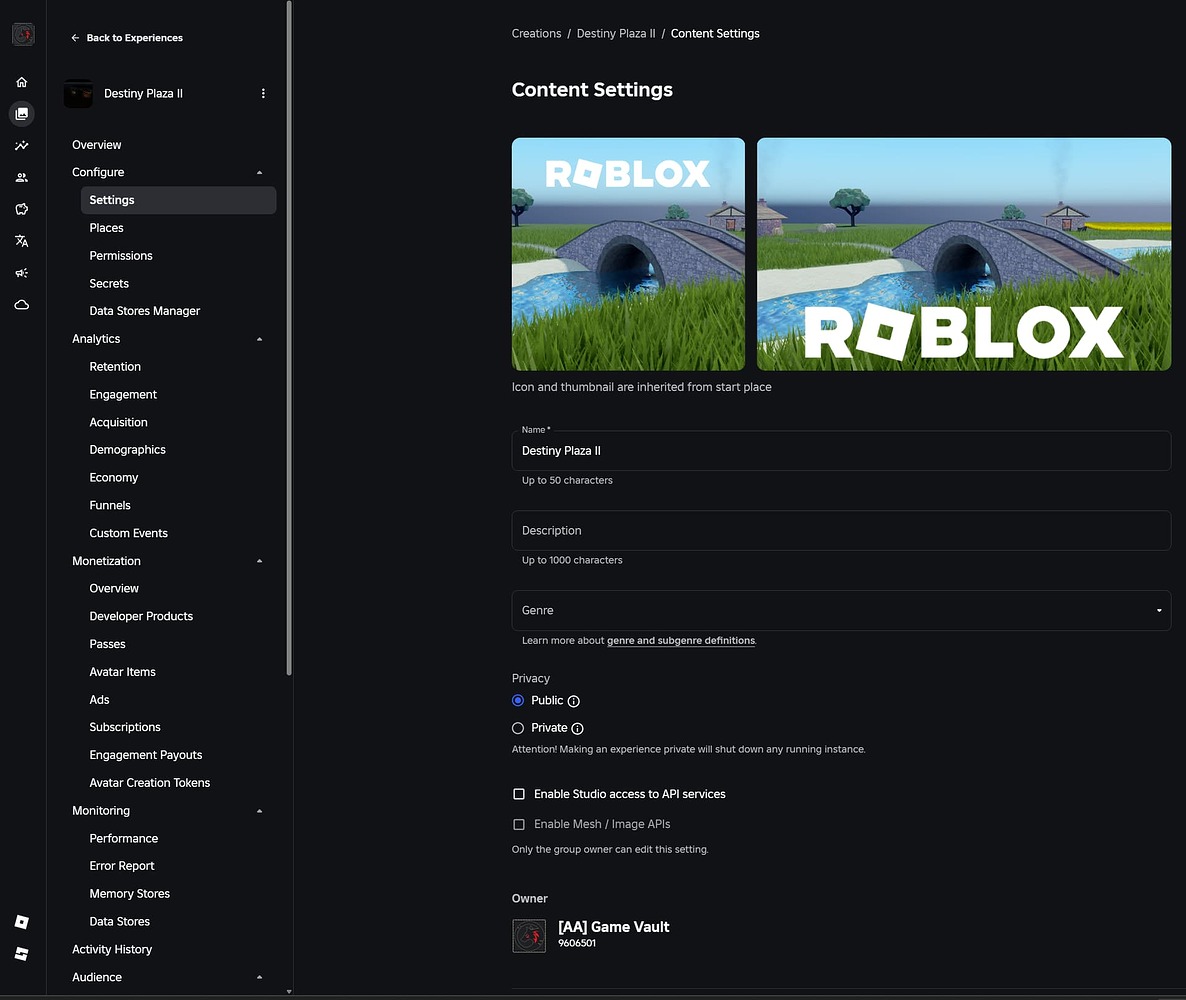Open Demographics analytics page
This screenshot has width=1186, height=1000.
(127, 449)
